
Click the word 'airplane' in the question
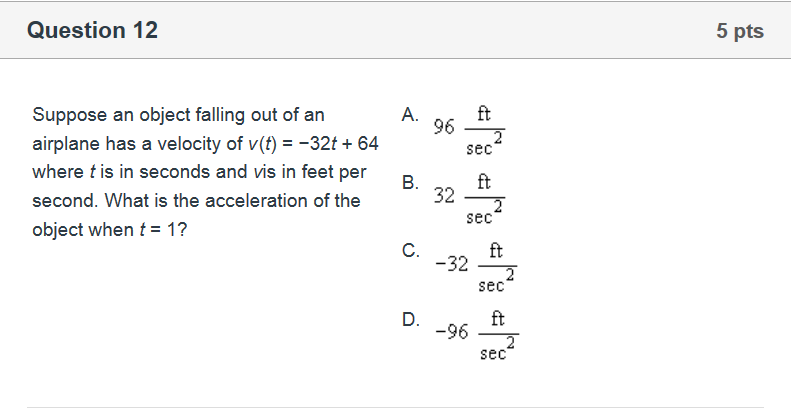click(65, 143)
